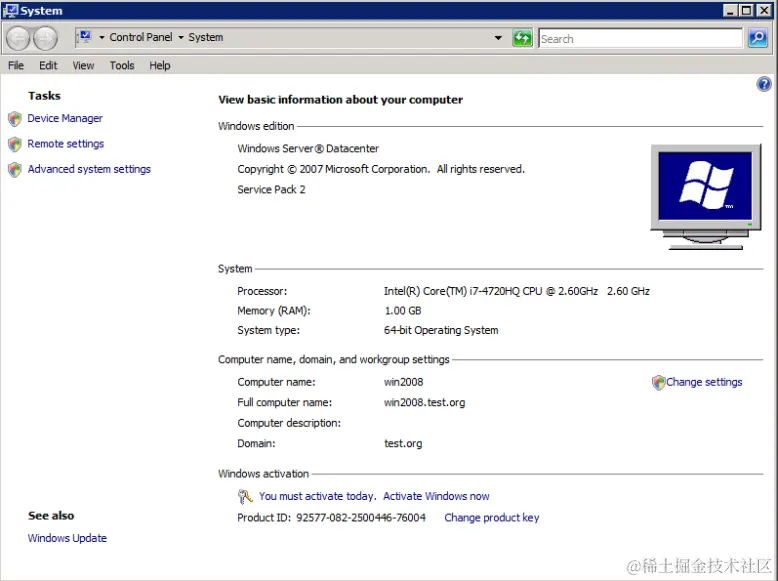The height and width of the screenshot is (581, 778).
Task: Click the green Refresh button
Action: pos(522,38)
